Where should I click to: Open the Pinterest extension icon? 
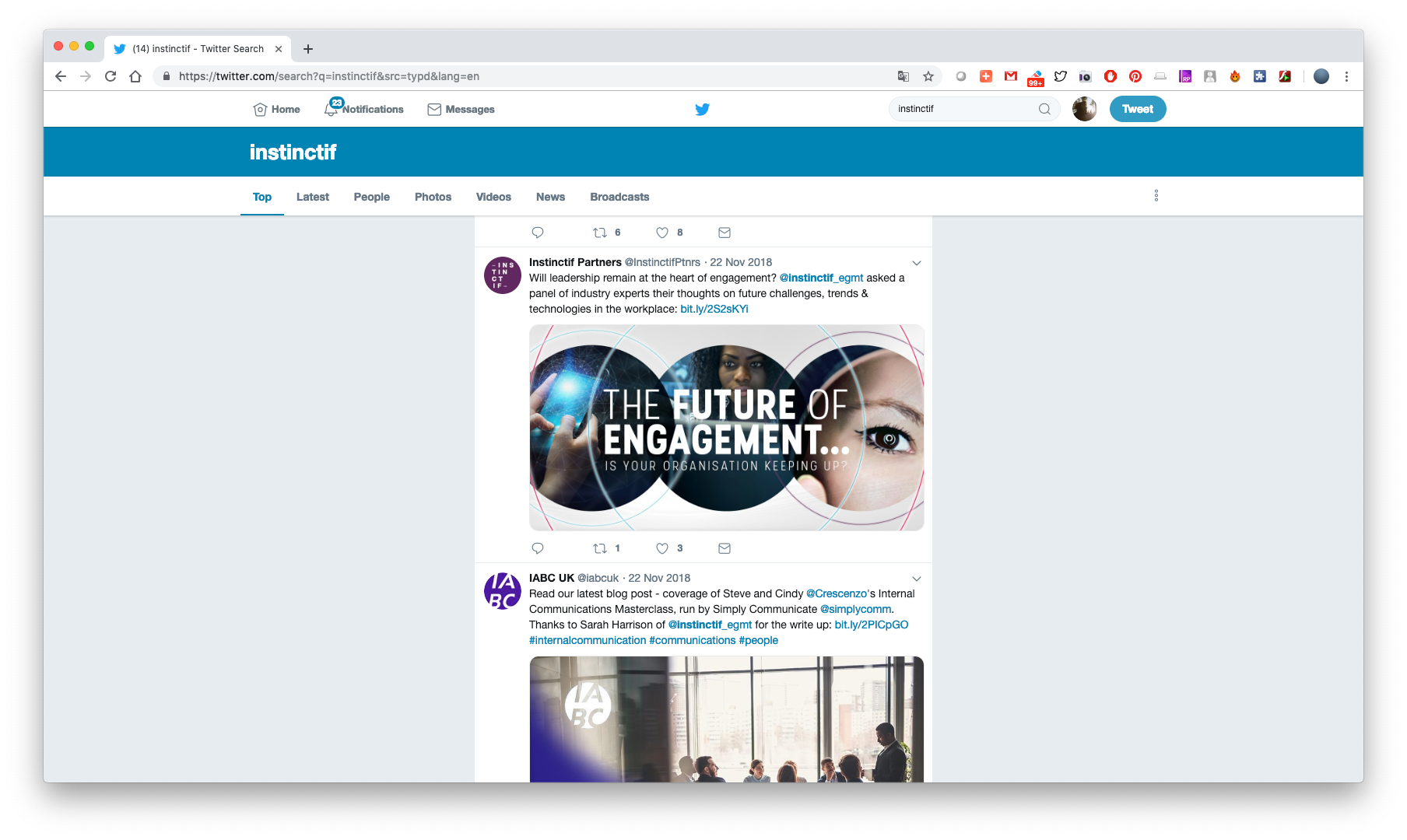tap(1135, 76)
